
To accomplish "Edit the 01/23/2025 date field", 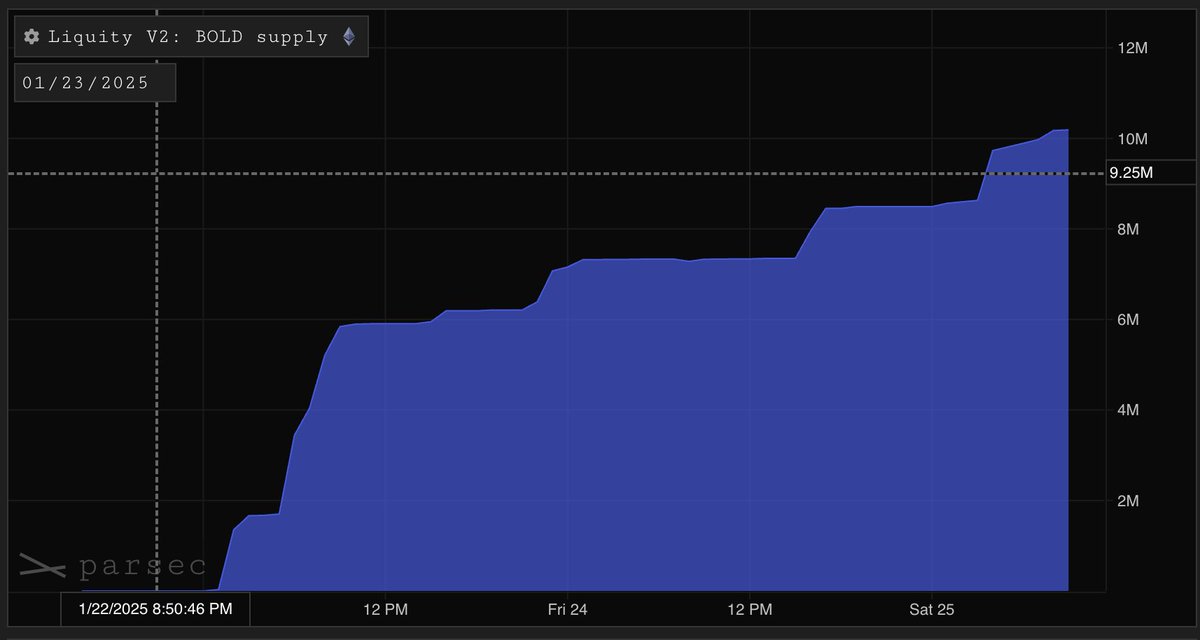I will (x=96, y=83).
